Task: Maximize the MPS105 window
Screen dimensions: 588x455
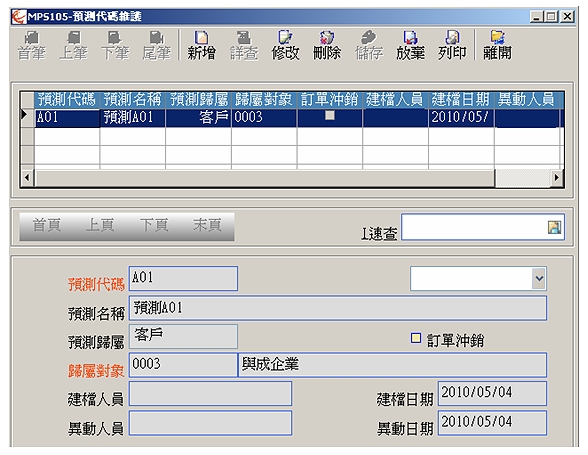Action: pos(552,17)
